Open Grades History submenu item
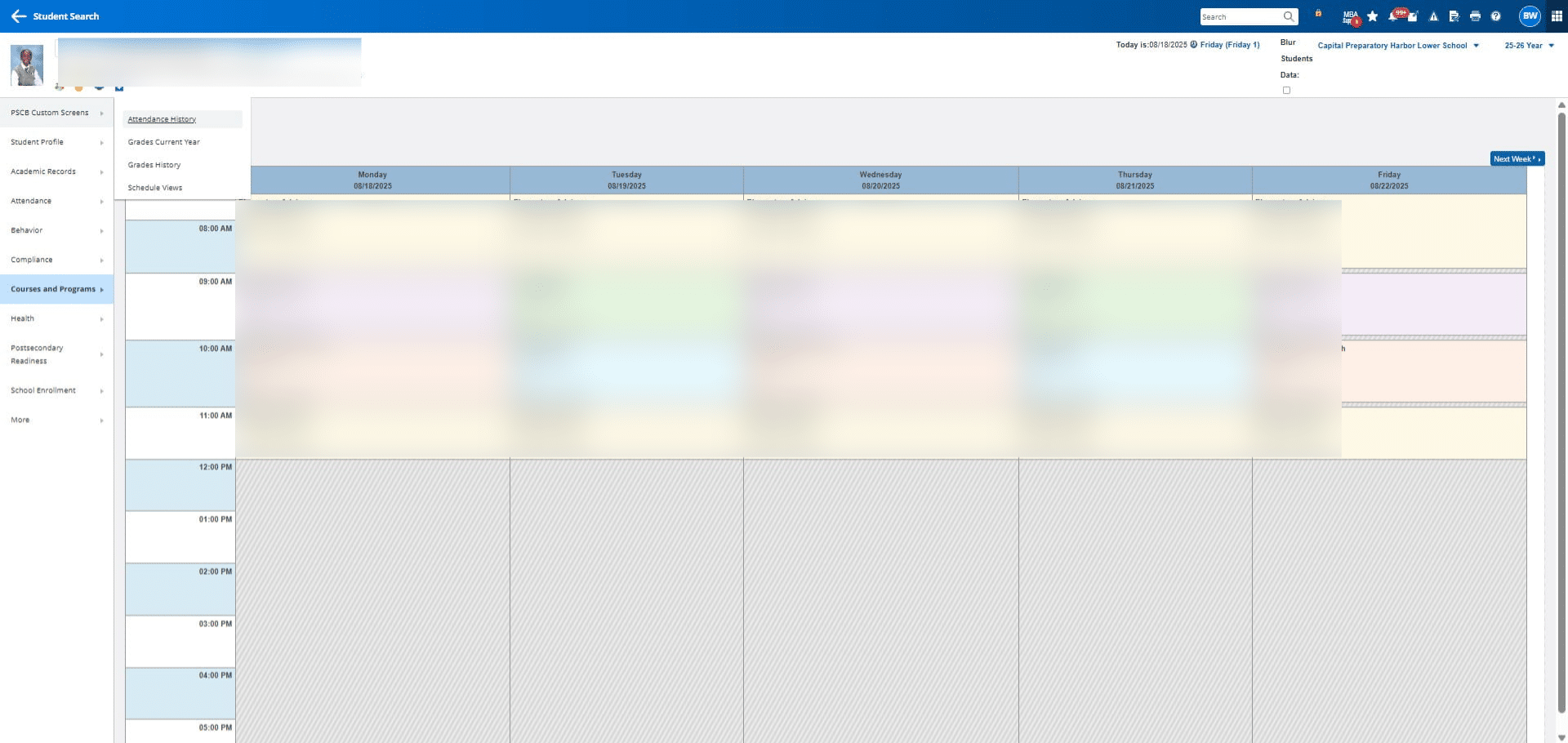The image size is (1568, 743). pos(154,165)
